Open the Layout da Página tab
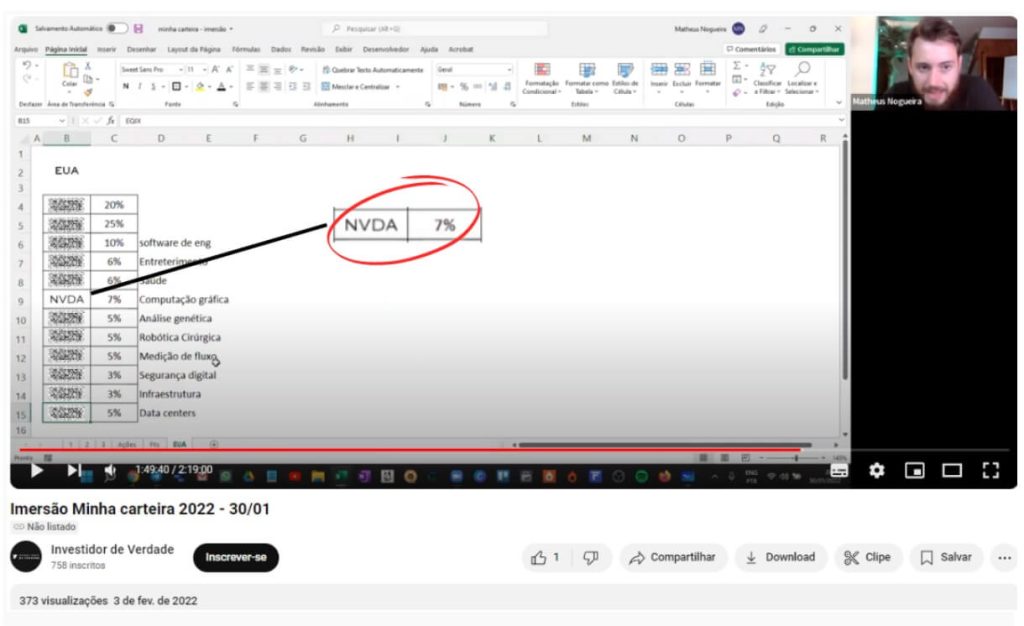This screenshot has height=626, width=1024. coord(194,50)
